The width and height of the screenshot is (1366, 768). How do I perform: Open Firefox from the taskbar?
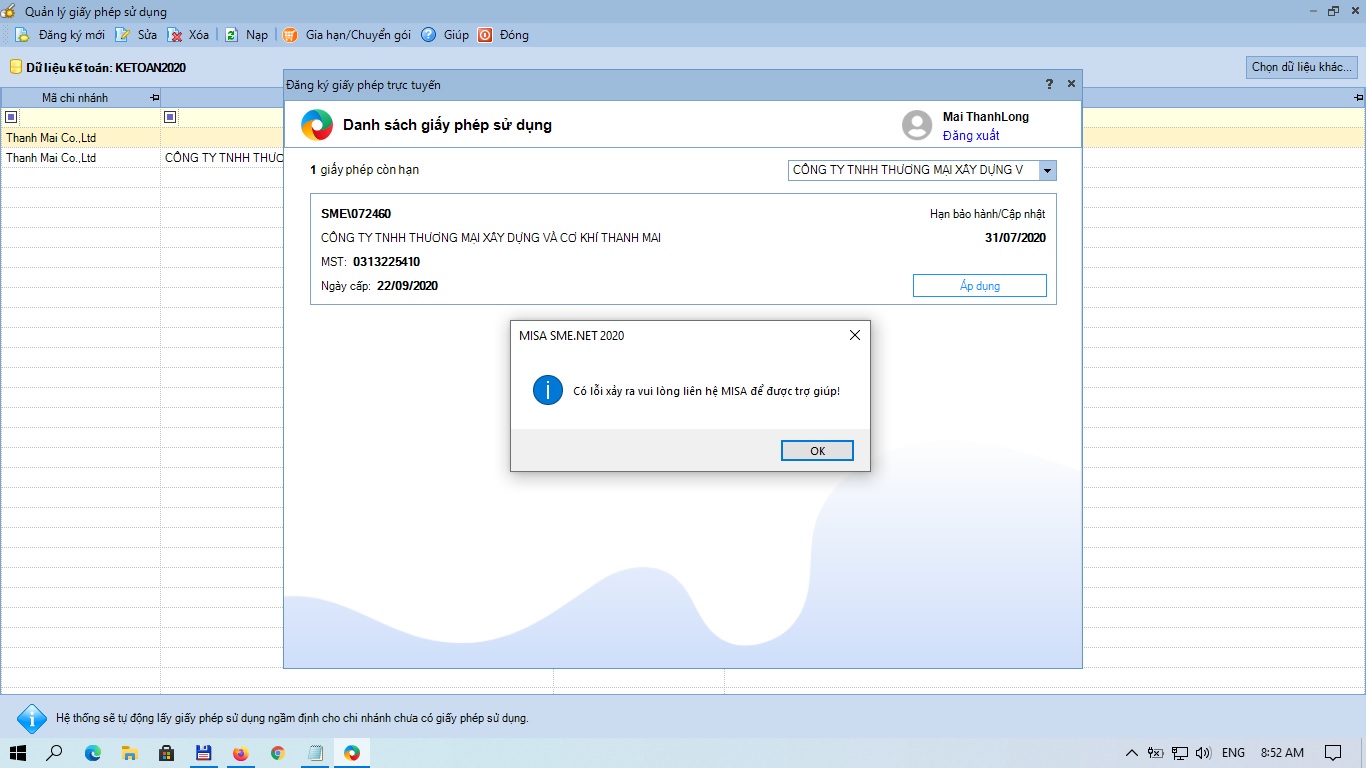pos(240,753)
